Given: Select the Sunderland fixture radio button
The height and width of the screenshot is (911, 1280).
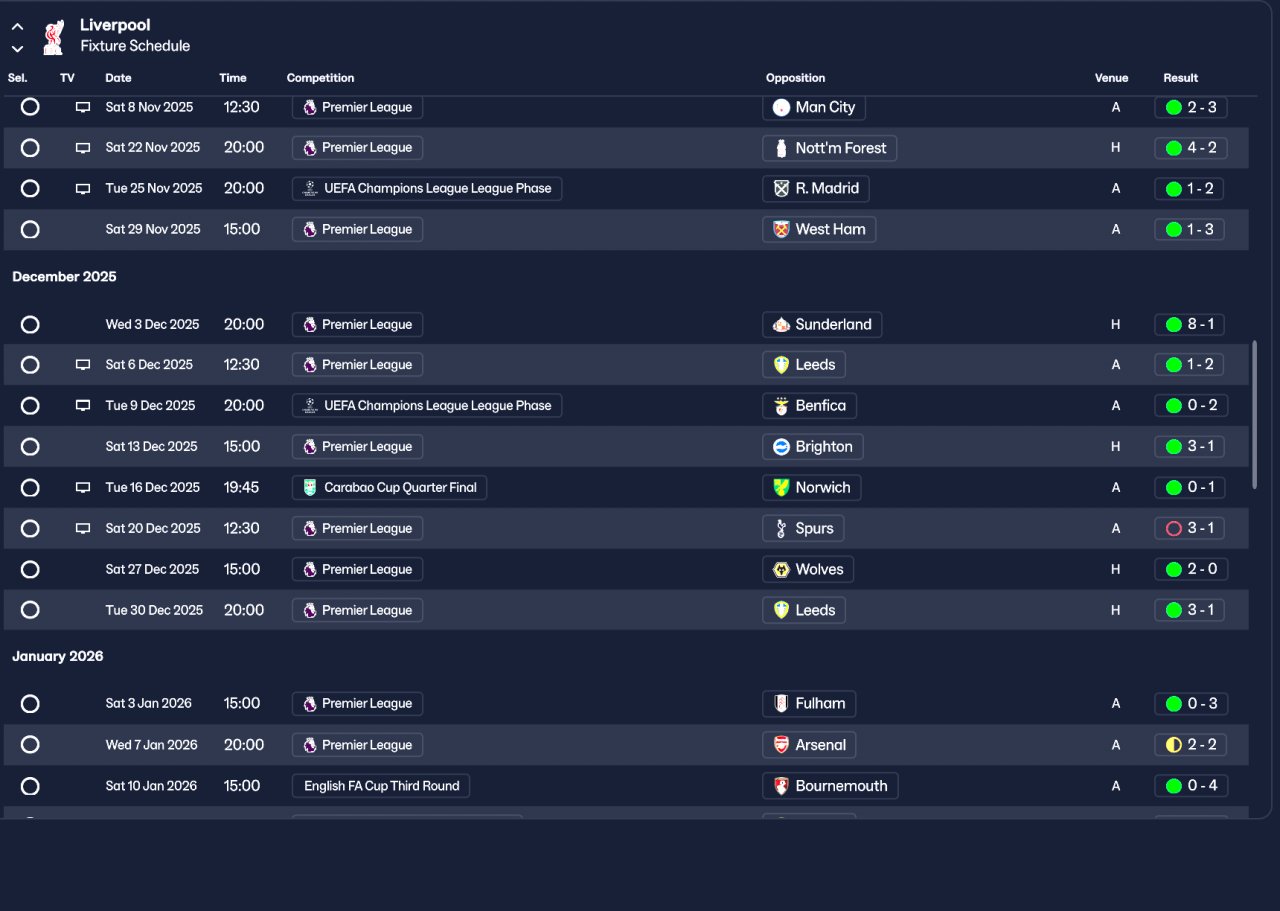Looking at the screenshot, I should coord(30,325).
